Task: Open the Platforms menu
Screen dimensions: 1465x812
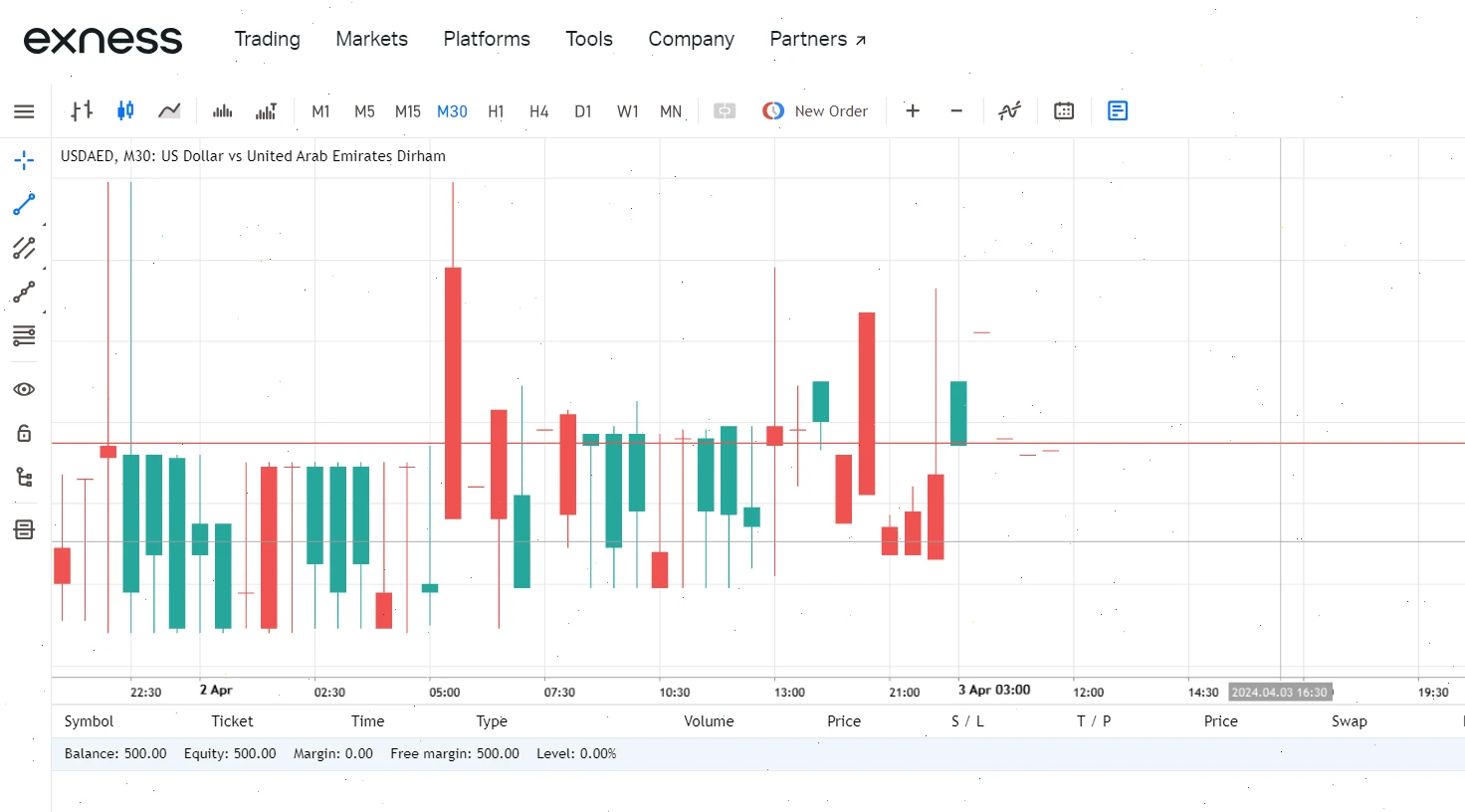Action: coord(487,39)
